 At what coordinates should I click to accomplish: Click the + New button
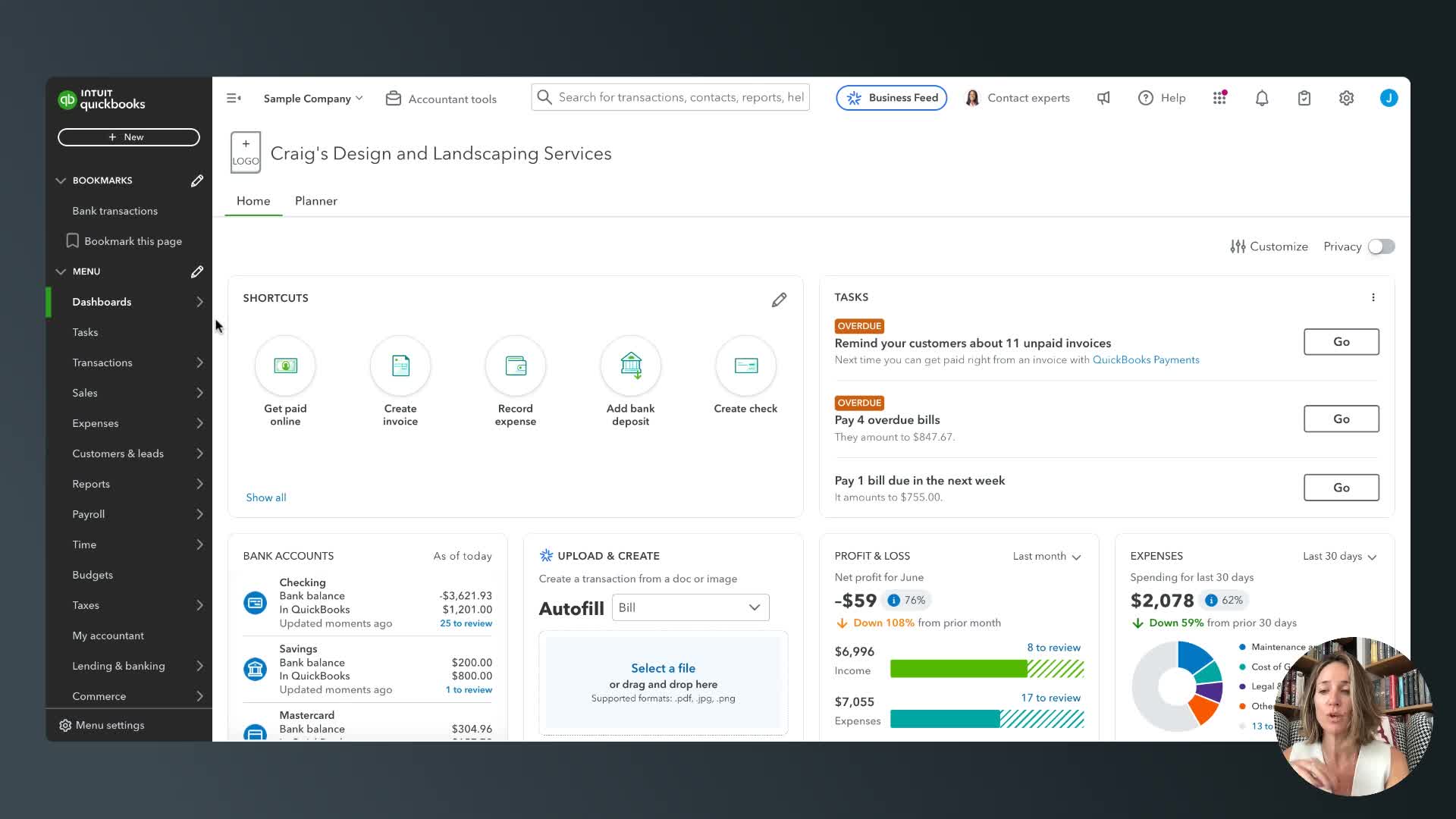click(129, 137)
